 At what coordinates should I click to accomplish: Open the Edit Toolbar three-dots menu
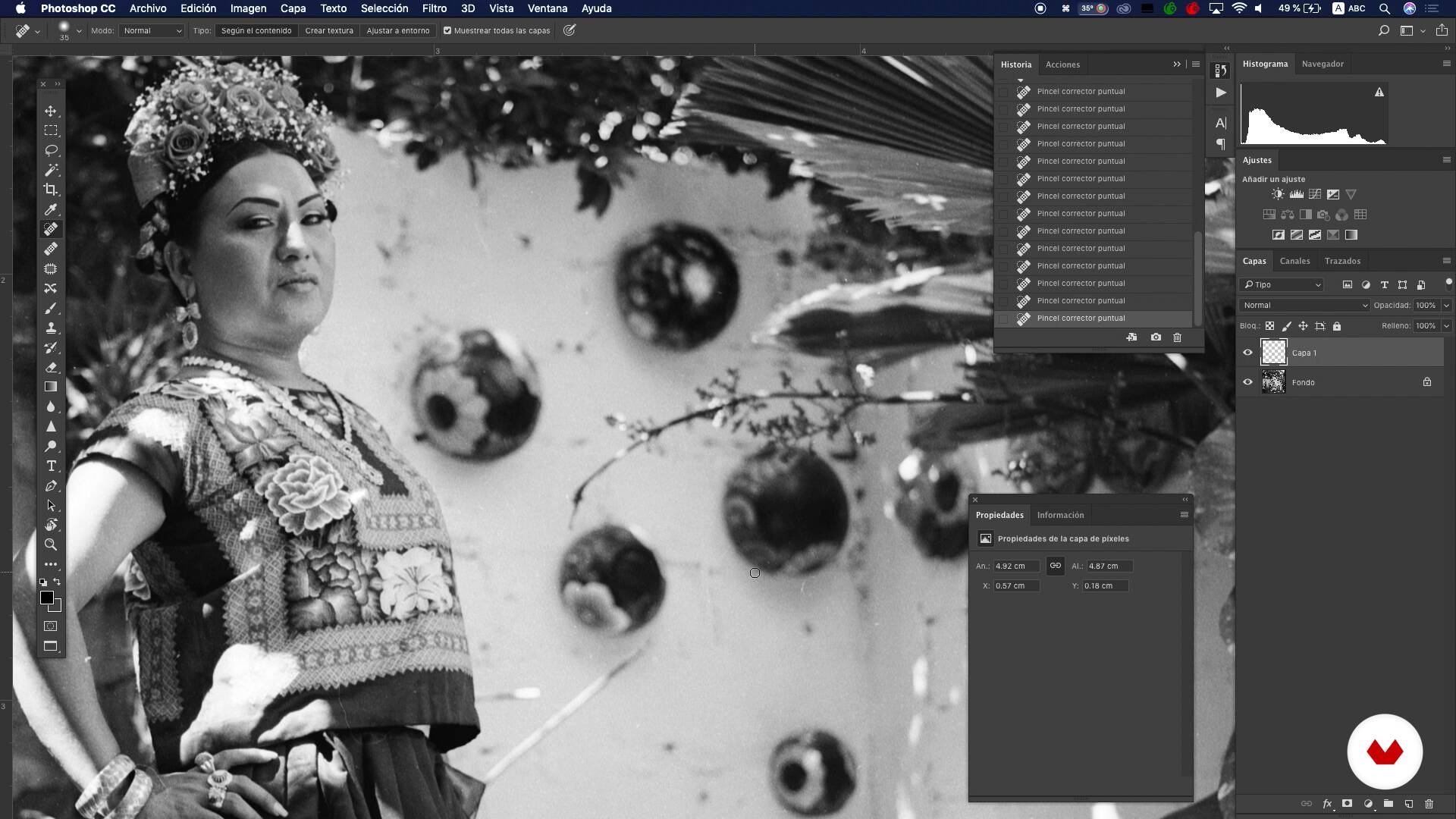pos(51,564)
